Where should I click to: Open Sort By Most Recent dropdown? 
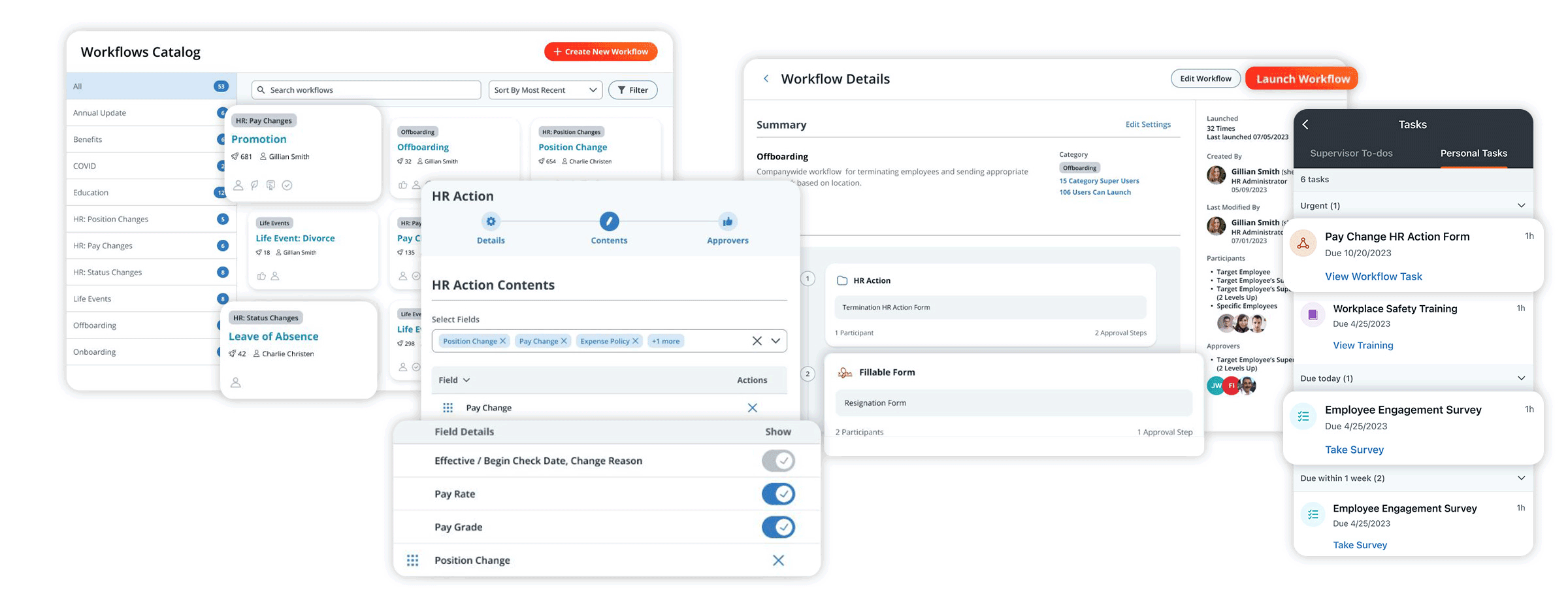click(x=546, y=90)
